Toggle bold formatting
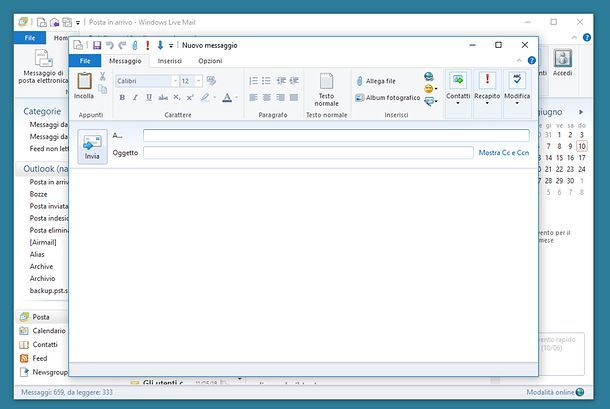 (122, 97)
